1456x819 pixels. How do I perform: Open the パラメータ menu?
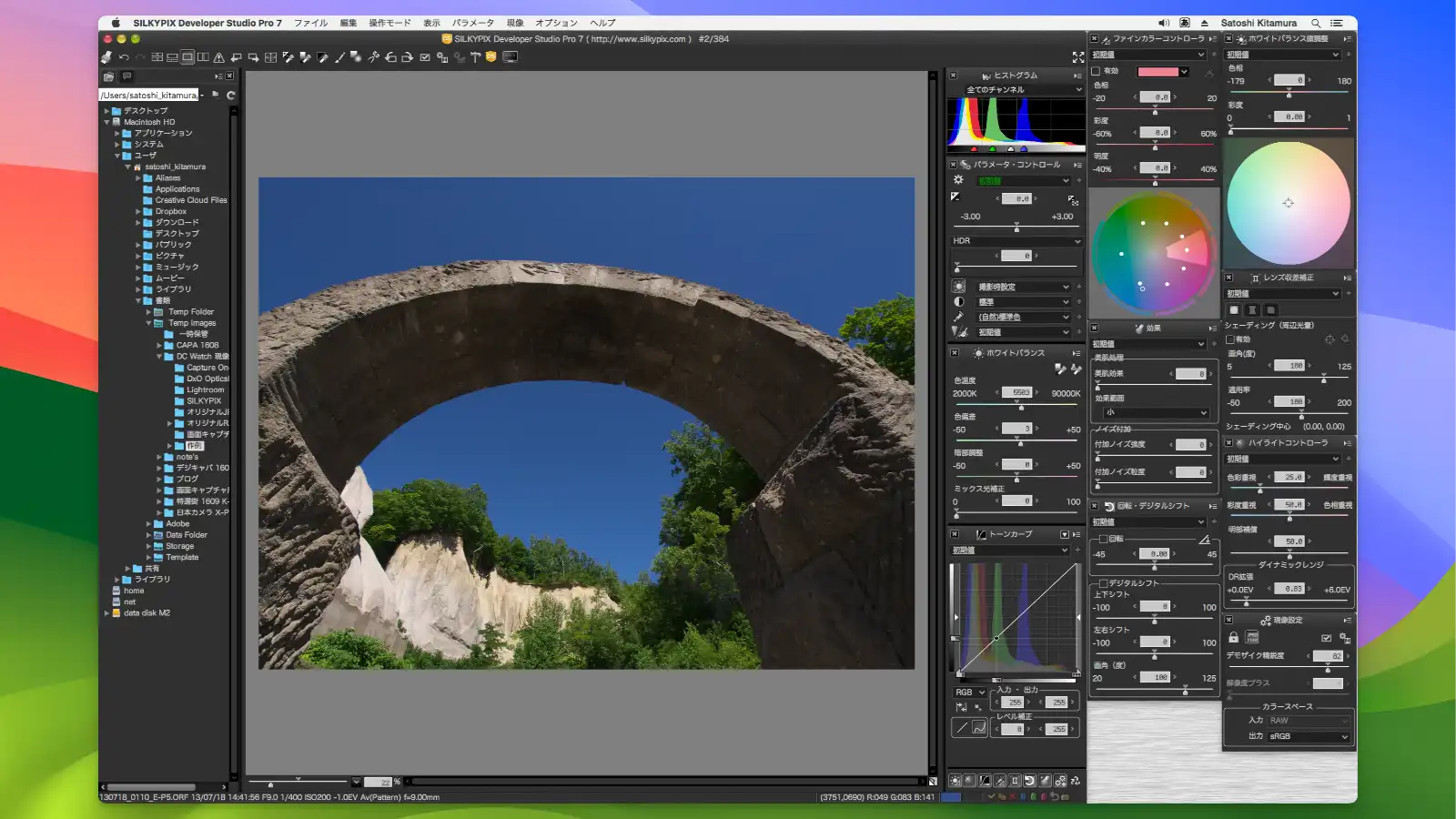[473, 23]
